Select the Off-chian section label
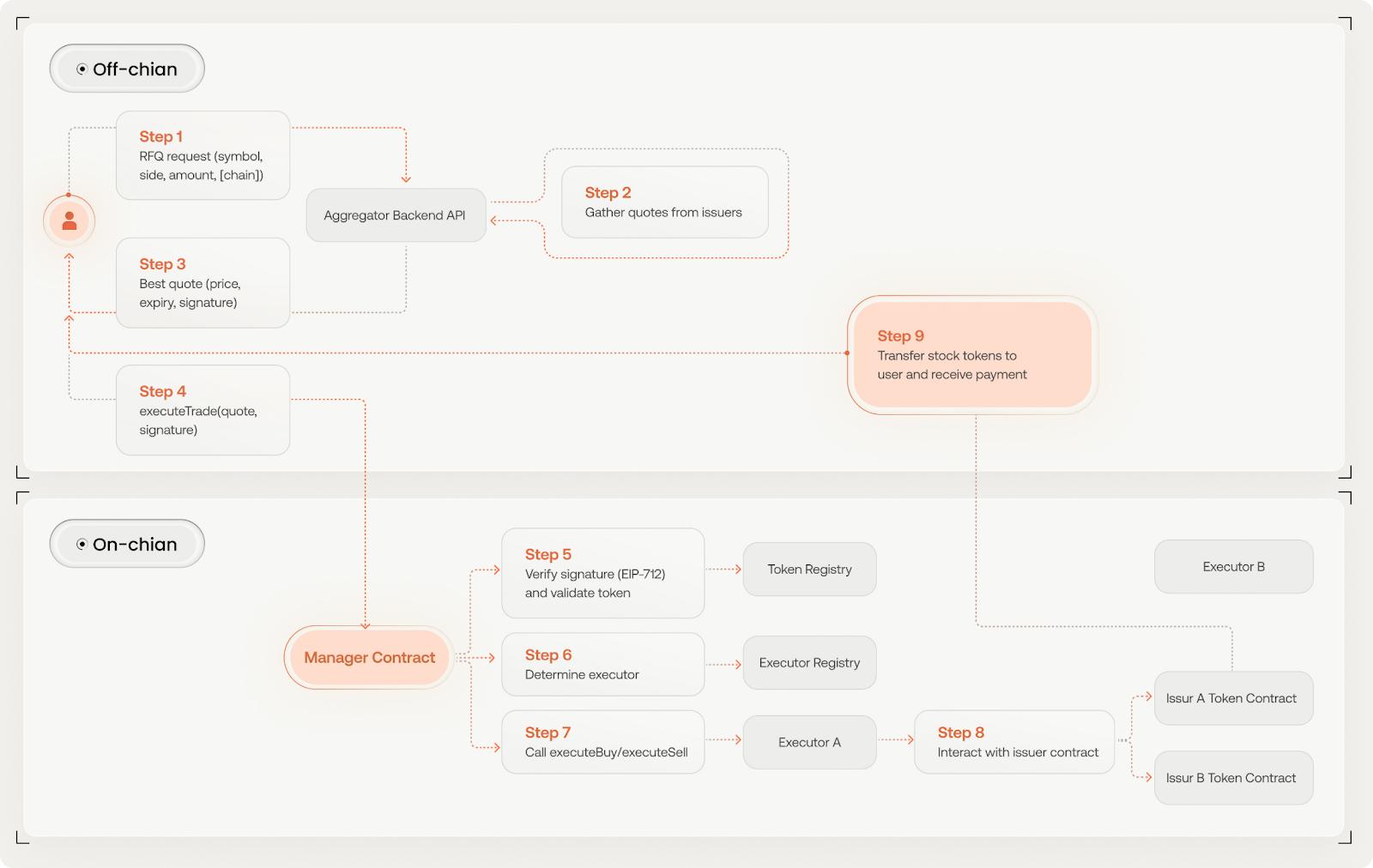Screen dimensions: 1373x868 pos(127,69)
